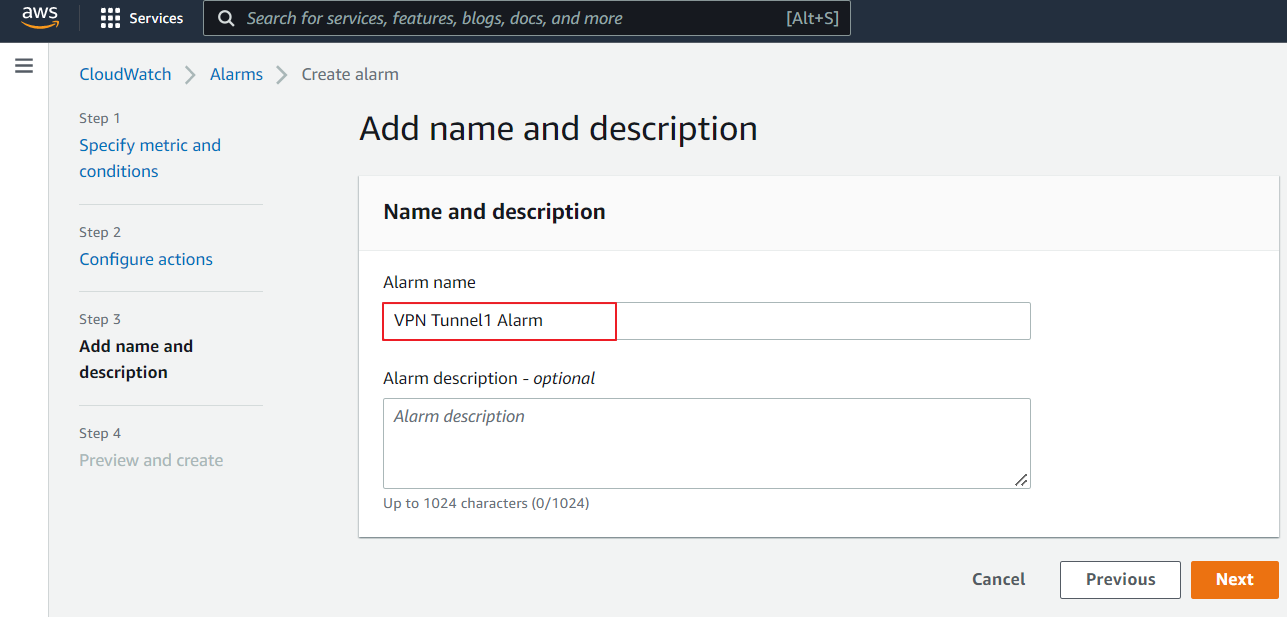
Task: Go to CloudWatch in the breadcrumb
Action: pyautogui.click(x=125, y=75)
